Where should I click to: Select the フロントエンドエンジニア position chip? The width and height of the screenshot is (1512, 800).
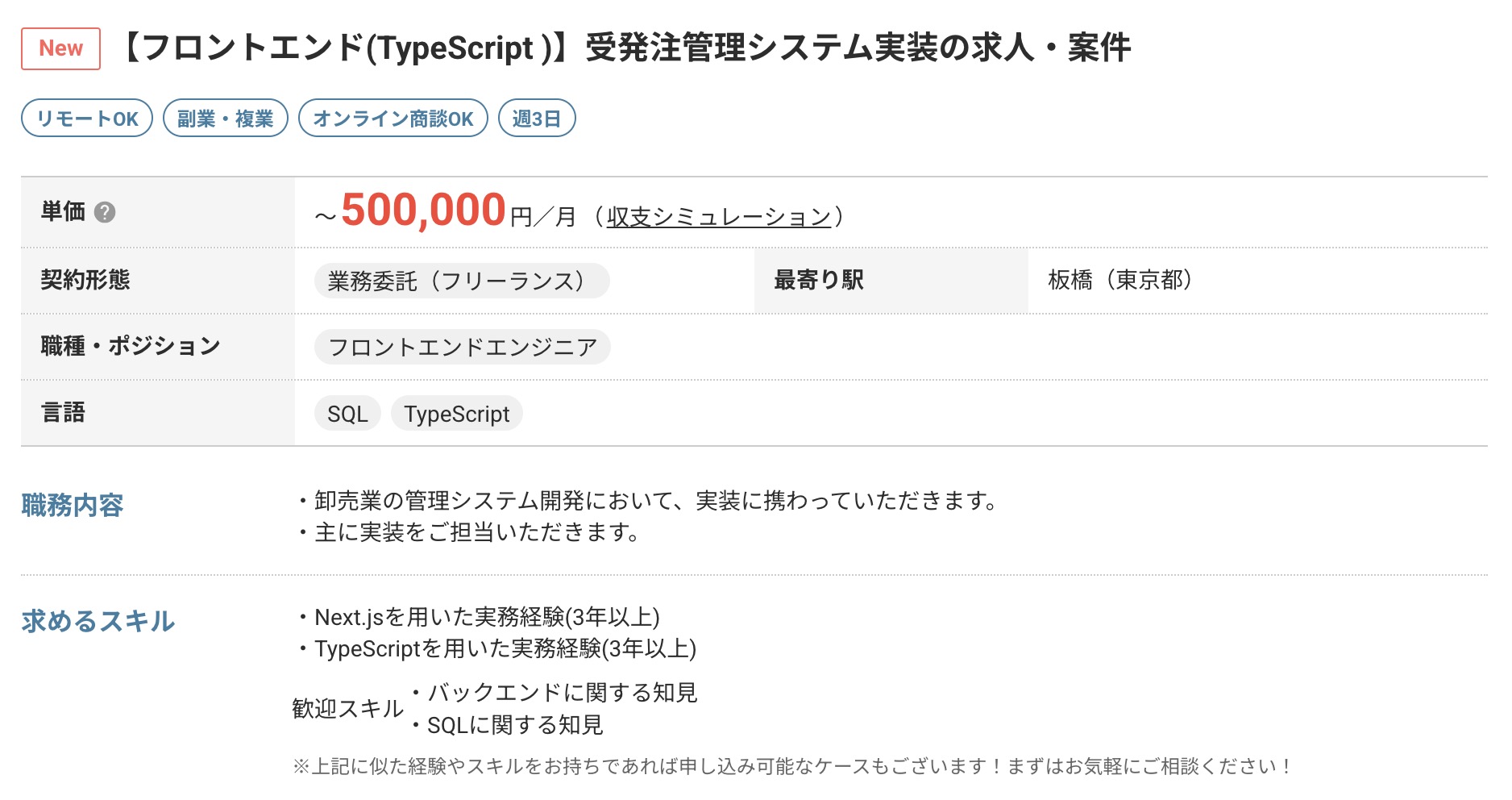(463, 347)
